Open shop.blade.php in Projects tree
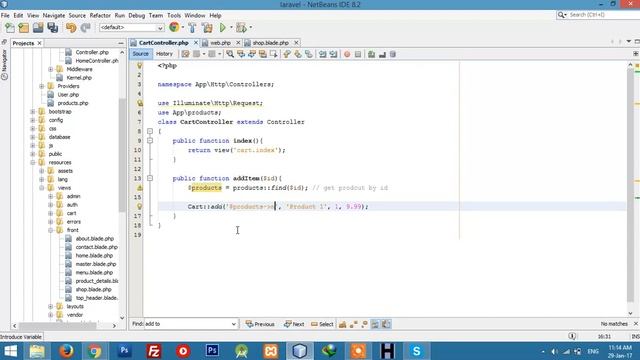This screenshot has width=640, height=360. [93, 289]
